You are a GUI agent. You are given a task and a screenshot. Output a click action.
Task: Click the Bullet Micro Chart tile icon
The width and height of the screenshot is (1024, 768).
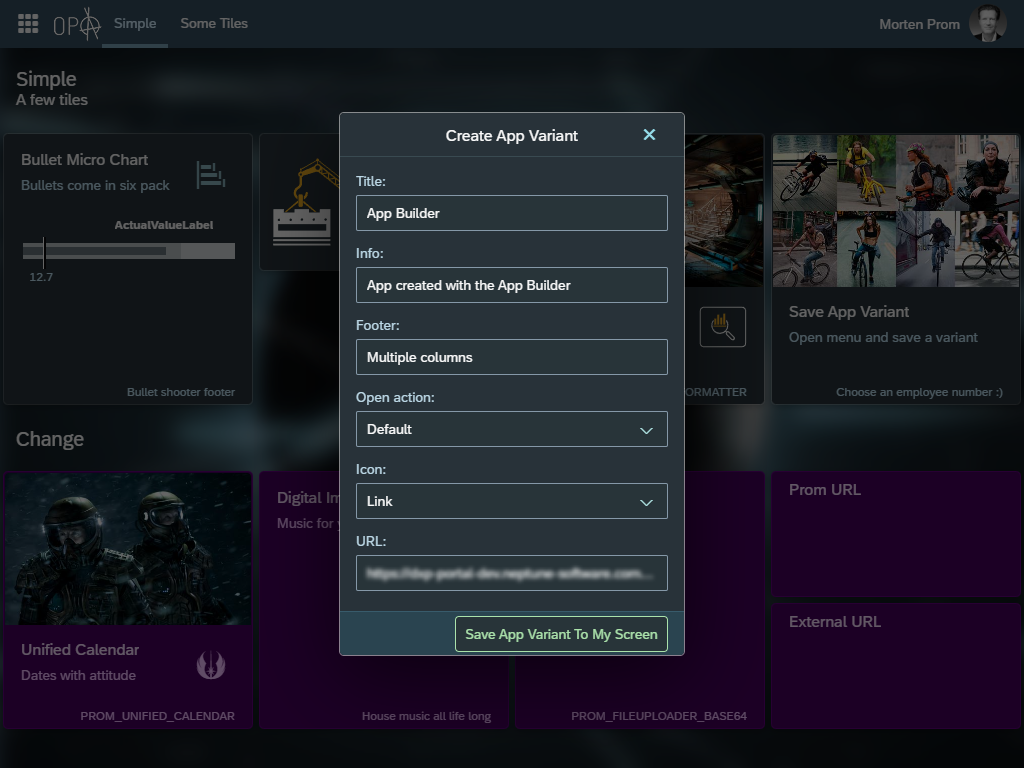(x=210, y=174)
